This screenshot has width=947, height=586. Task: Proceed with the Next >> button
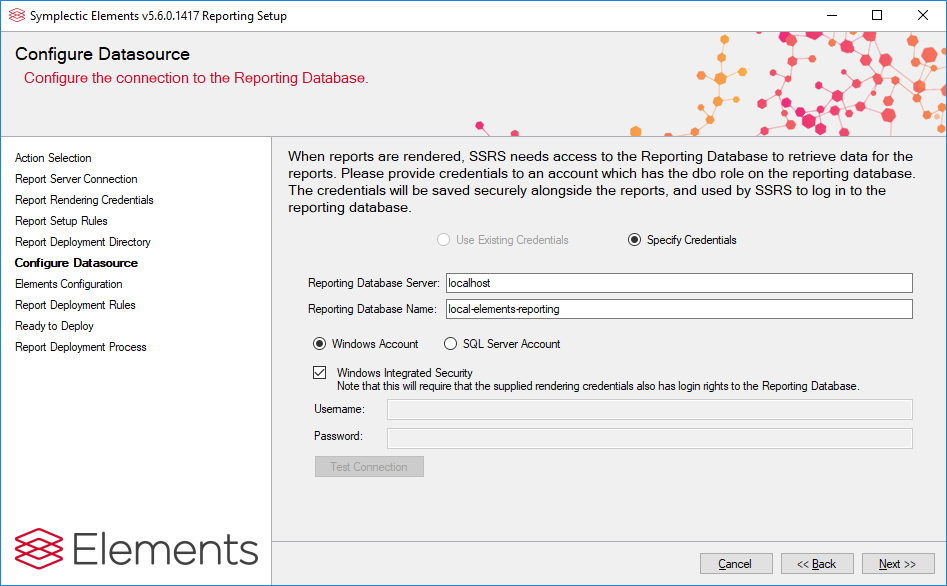(x=898, y=564)
